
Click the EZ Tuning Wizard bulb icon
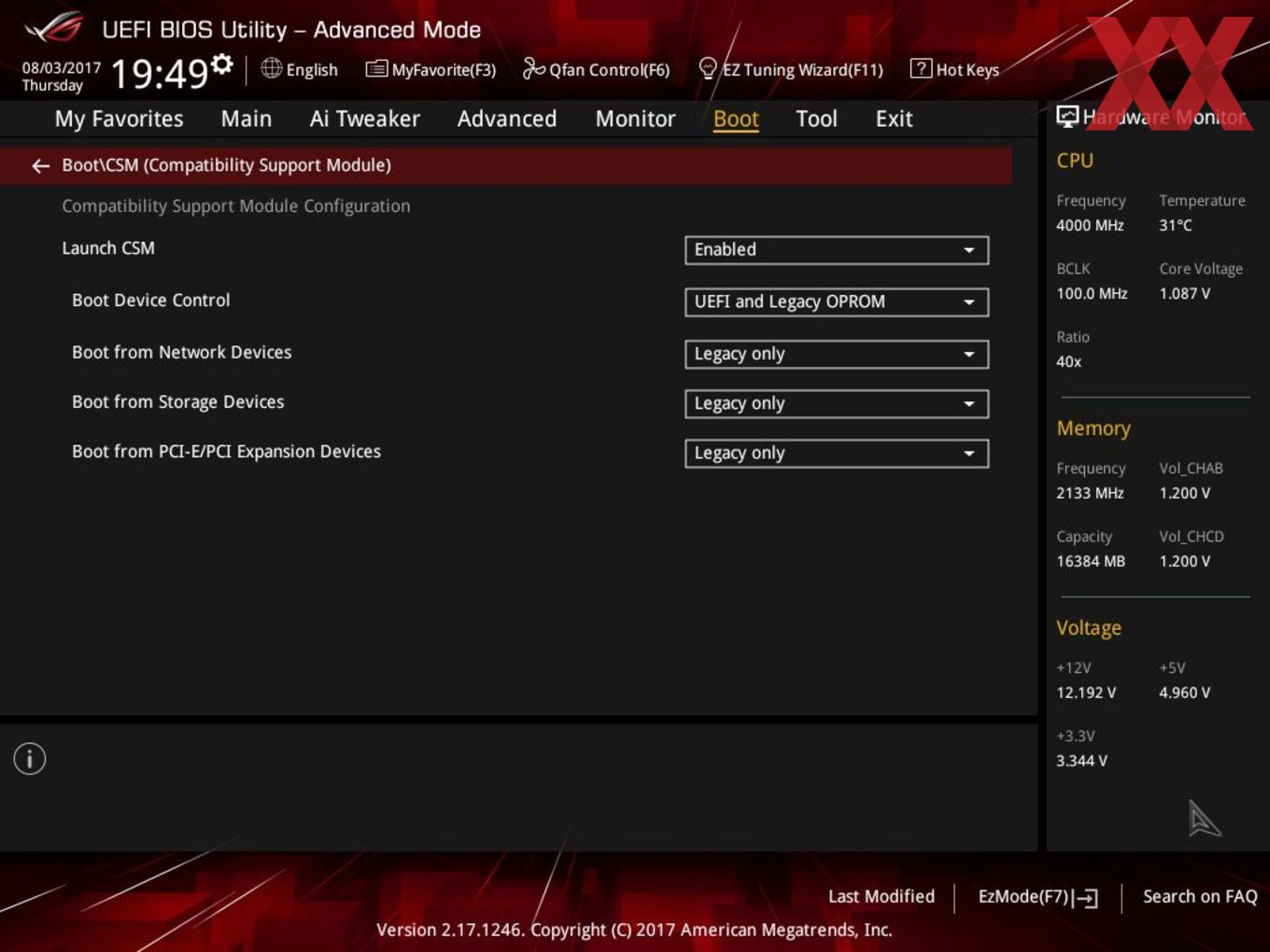pyautogui.click(x=708, y=68)
